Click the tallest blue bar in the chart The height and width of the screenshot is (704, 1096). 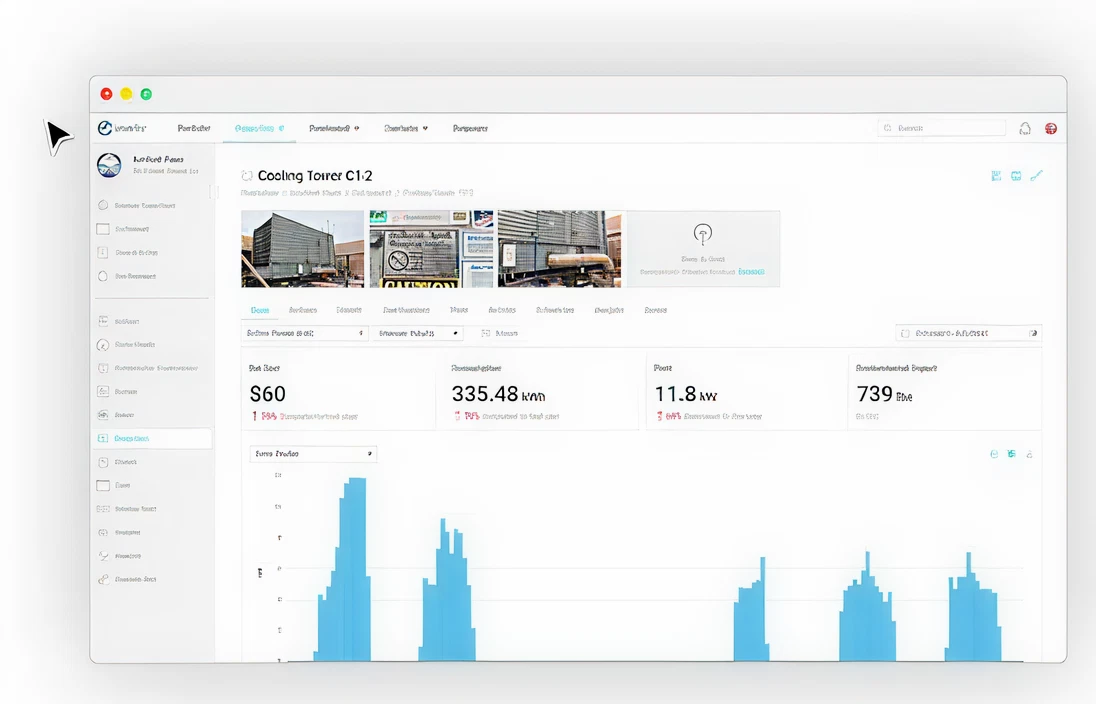point(354,570)
